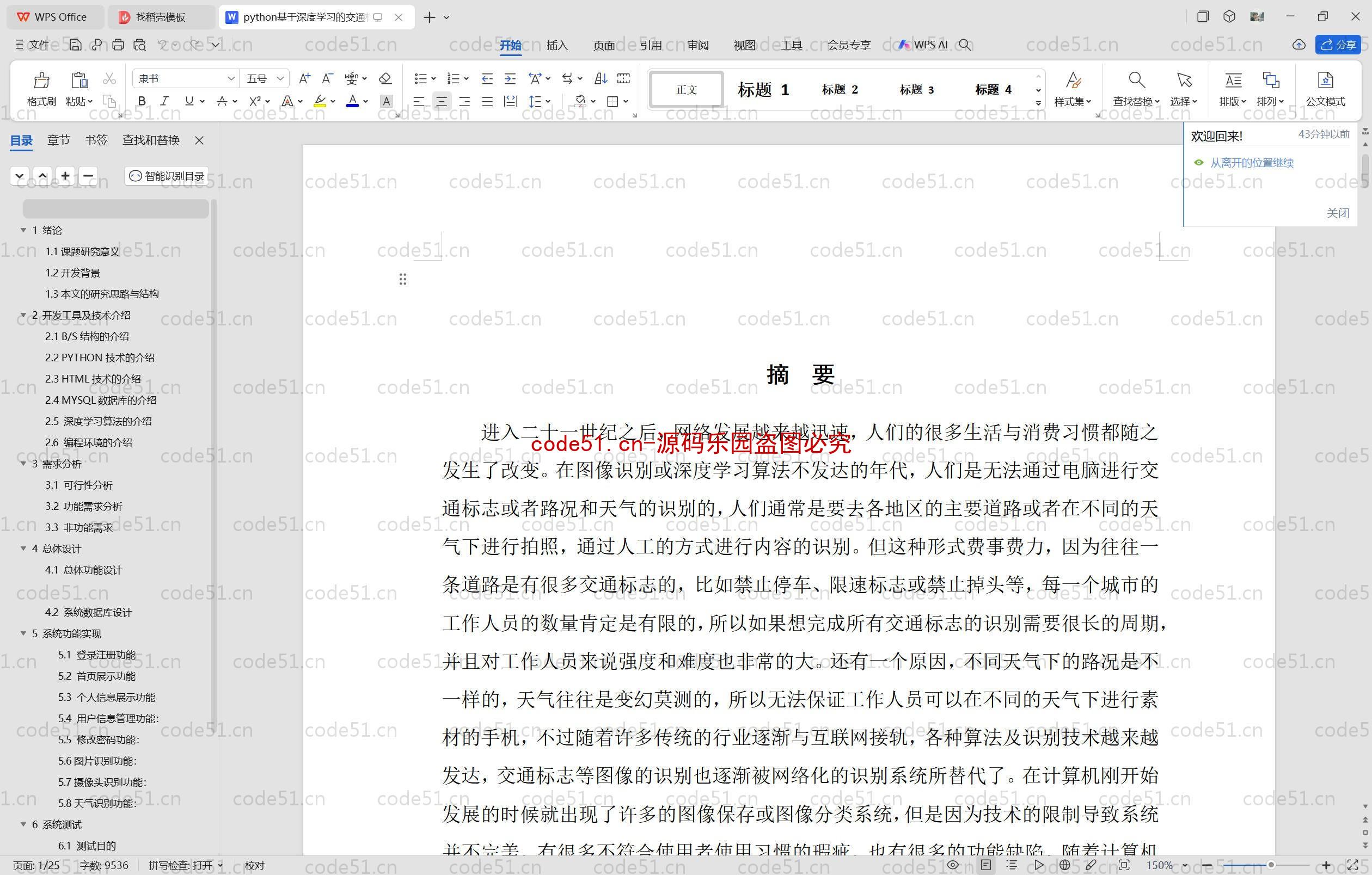Click the Official Document Mode (公文模式) icon
Image resolution: width=1372 pixels, height=875 pixels.
pos(1325,89)
